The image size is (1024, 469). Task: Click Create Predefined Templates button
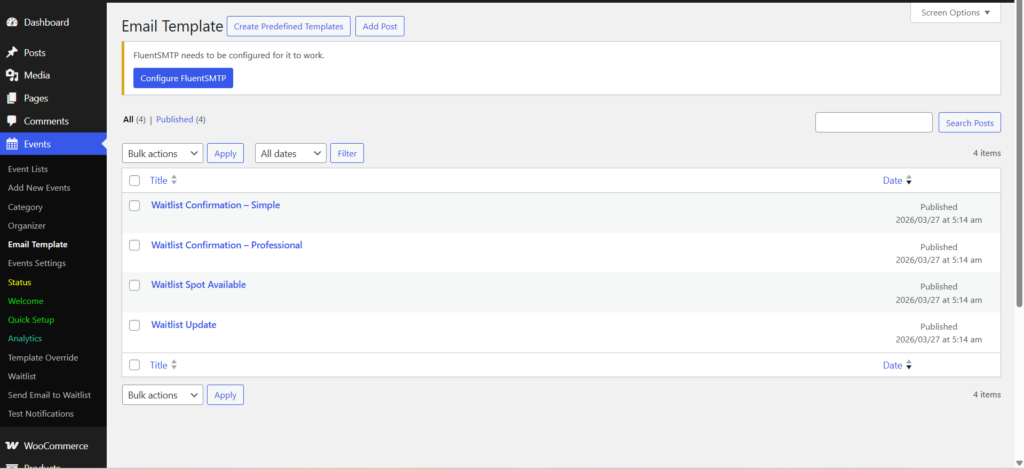point(289,26)
